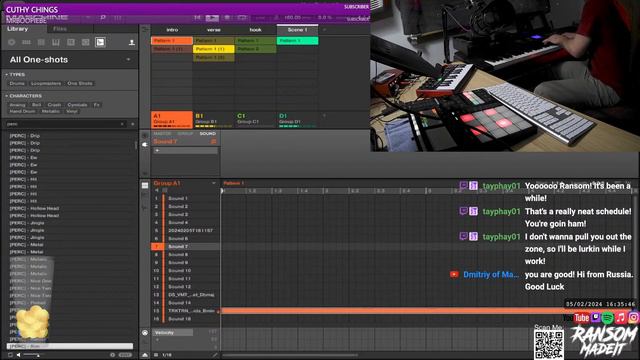This screenshot has width=640, height=360.
Task: Open the 1/16 step grid menu
Action: 167,355
